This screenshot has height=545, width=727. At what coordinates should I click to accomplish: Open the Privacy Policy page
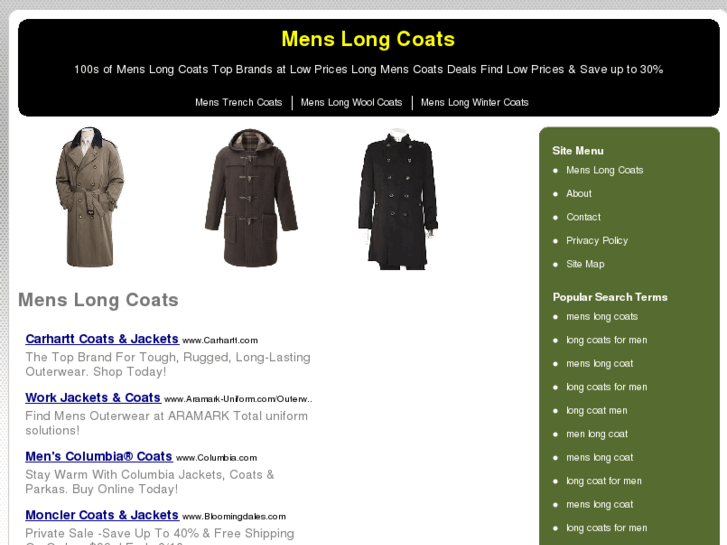pos(597,241)
